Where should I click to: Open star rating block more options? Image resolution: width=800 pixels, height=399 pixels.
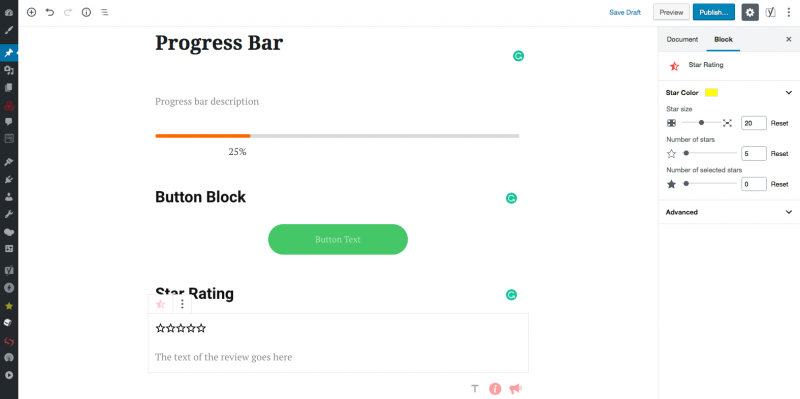coord(182,304)
